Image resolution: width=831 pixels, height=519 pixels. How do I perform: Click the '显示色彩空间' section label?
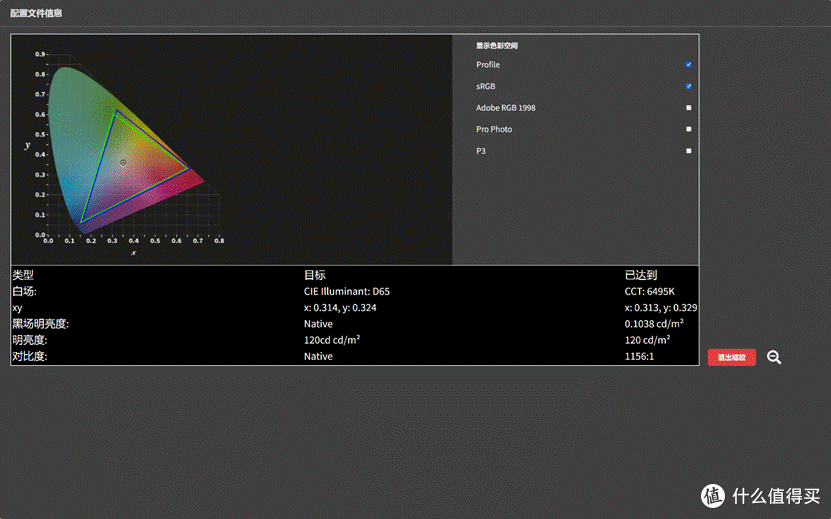pyautogui.click(x=497, y=46)
